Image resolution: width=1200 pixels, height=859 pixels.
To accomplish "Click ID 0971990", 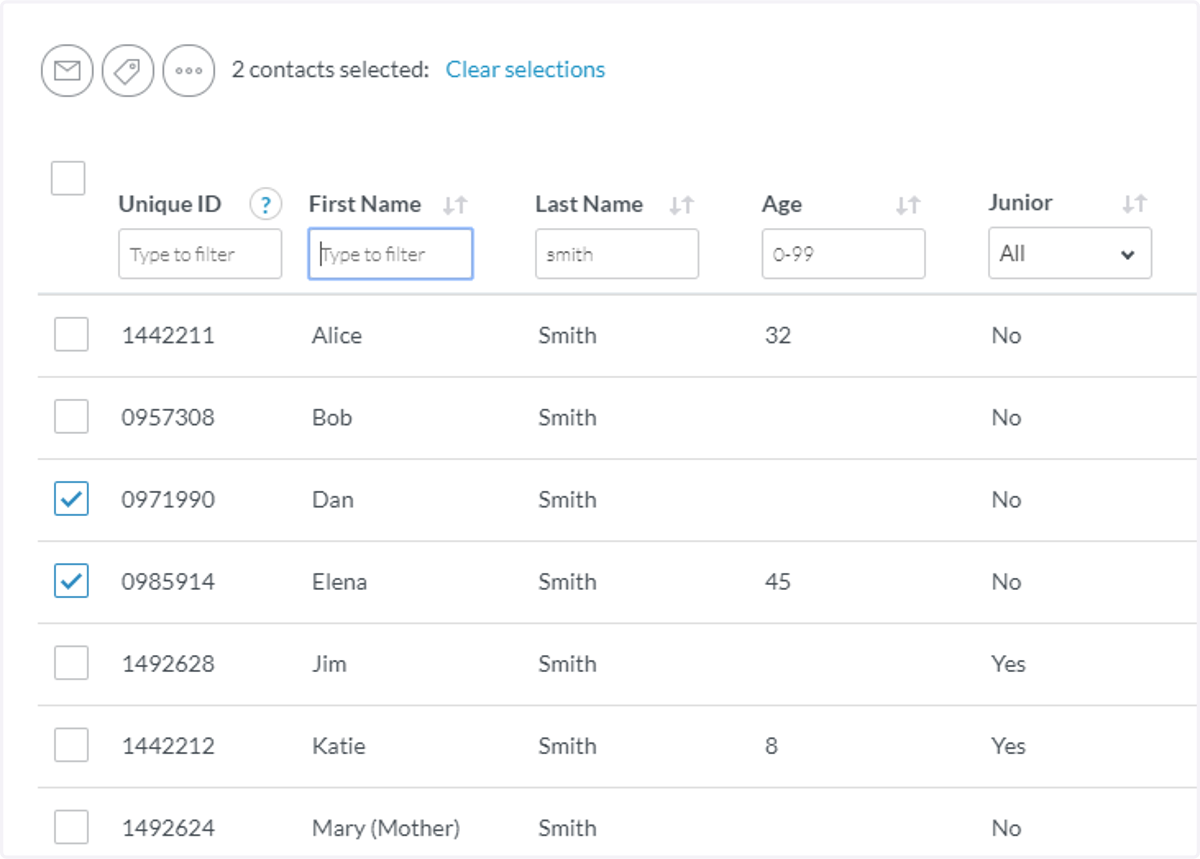I will tap(168, 499).
